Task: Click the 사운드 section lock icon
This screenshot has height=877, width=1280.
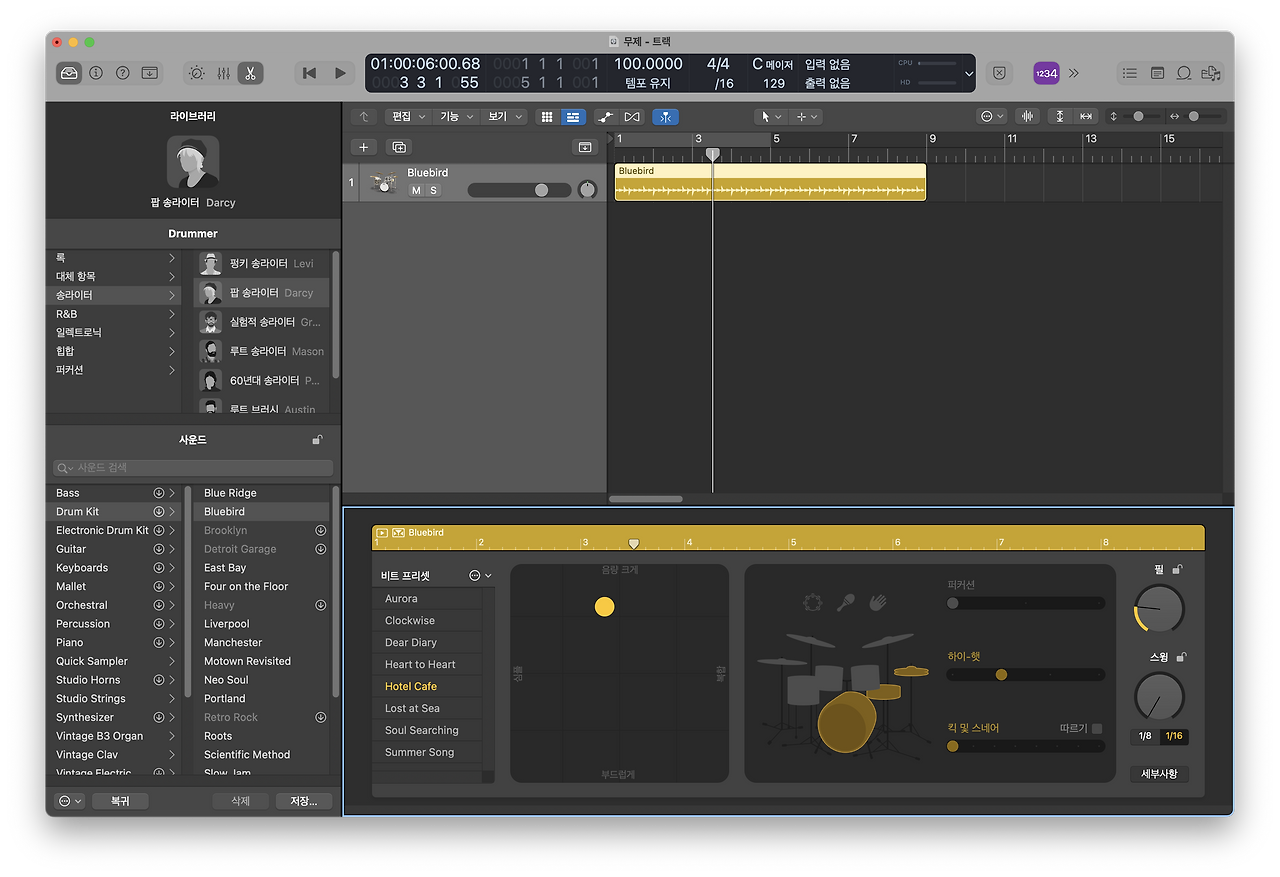Action: (x=317, y=440)
